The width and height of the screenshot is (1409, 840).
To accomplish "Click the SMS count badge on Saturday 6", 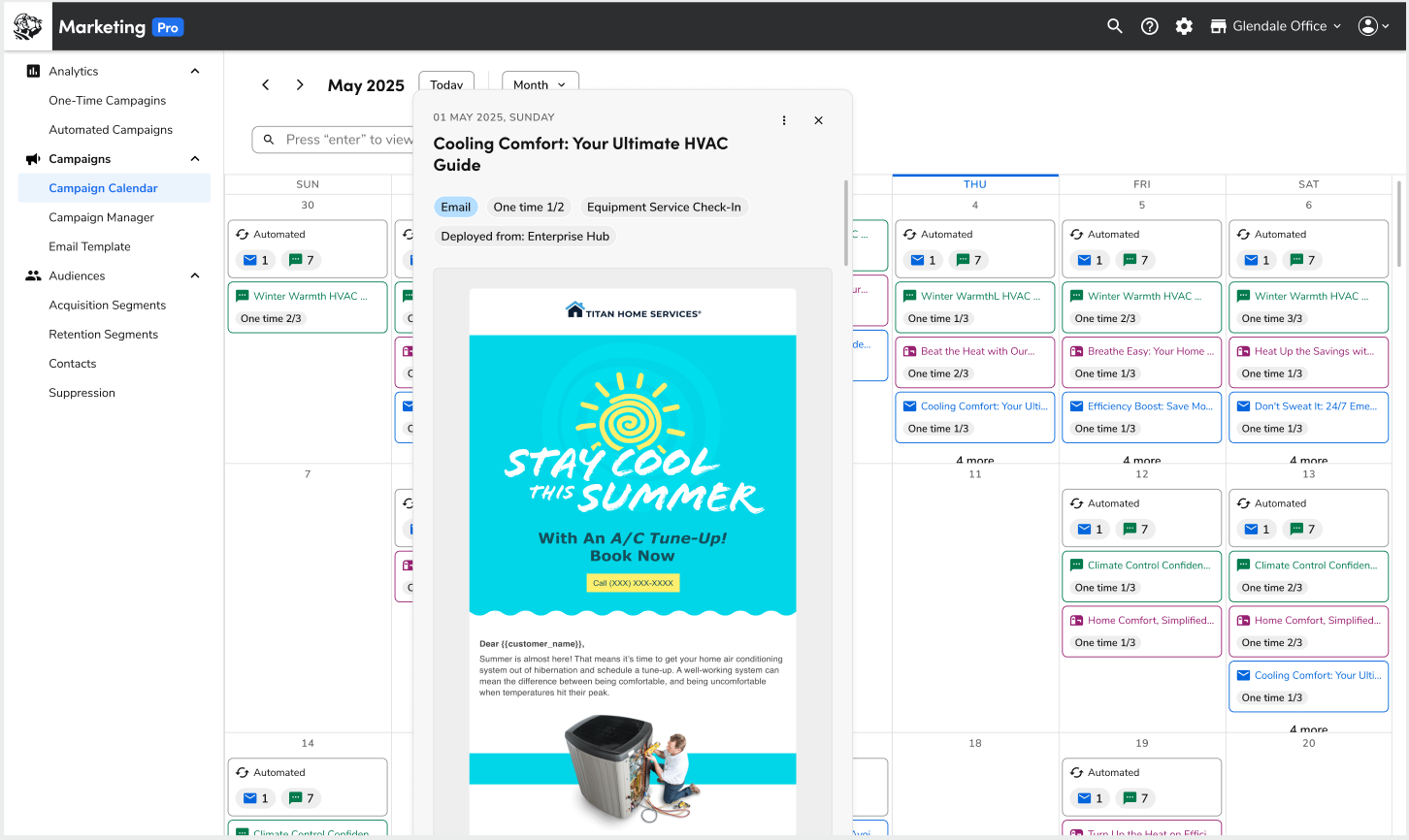I will [1302, 260].
